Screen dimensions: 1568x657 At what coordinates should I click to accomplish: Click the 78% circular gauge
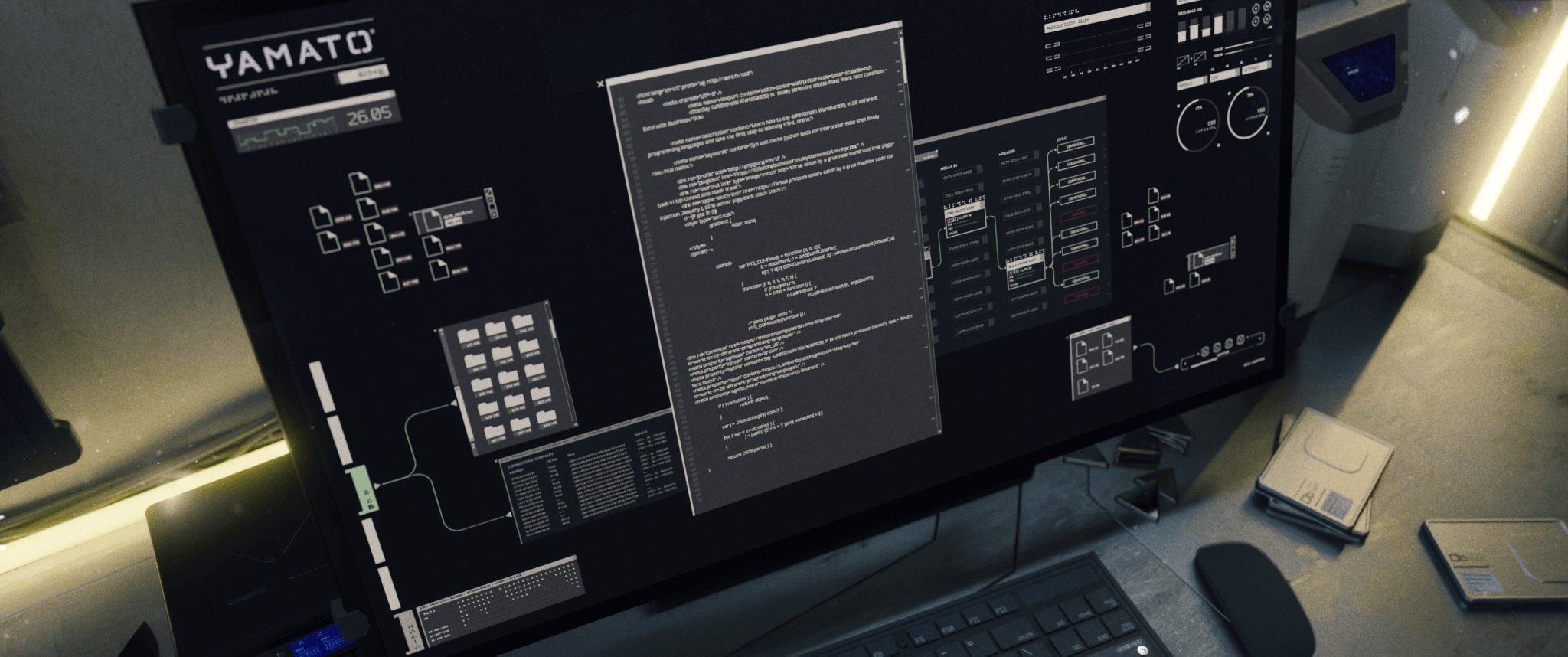[x=1249, y=114]
